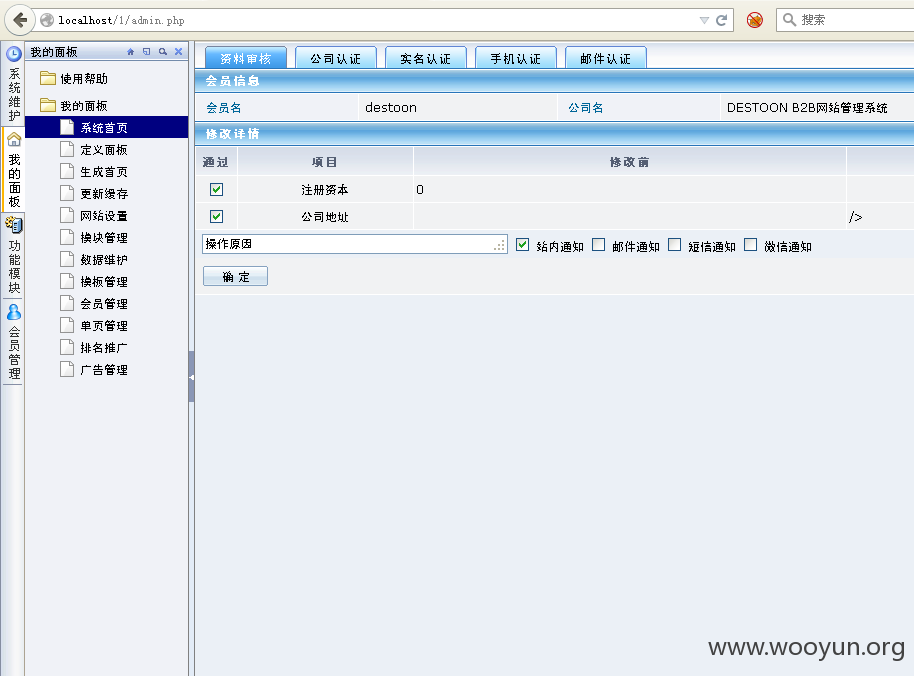This screenshot has width=914, height=676.
Task: Switch to the 手机认证 tab
Action: tap(516, 58)
